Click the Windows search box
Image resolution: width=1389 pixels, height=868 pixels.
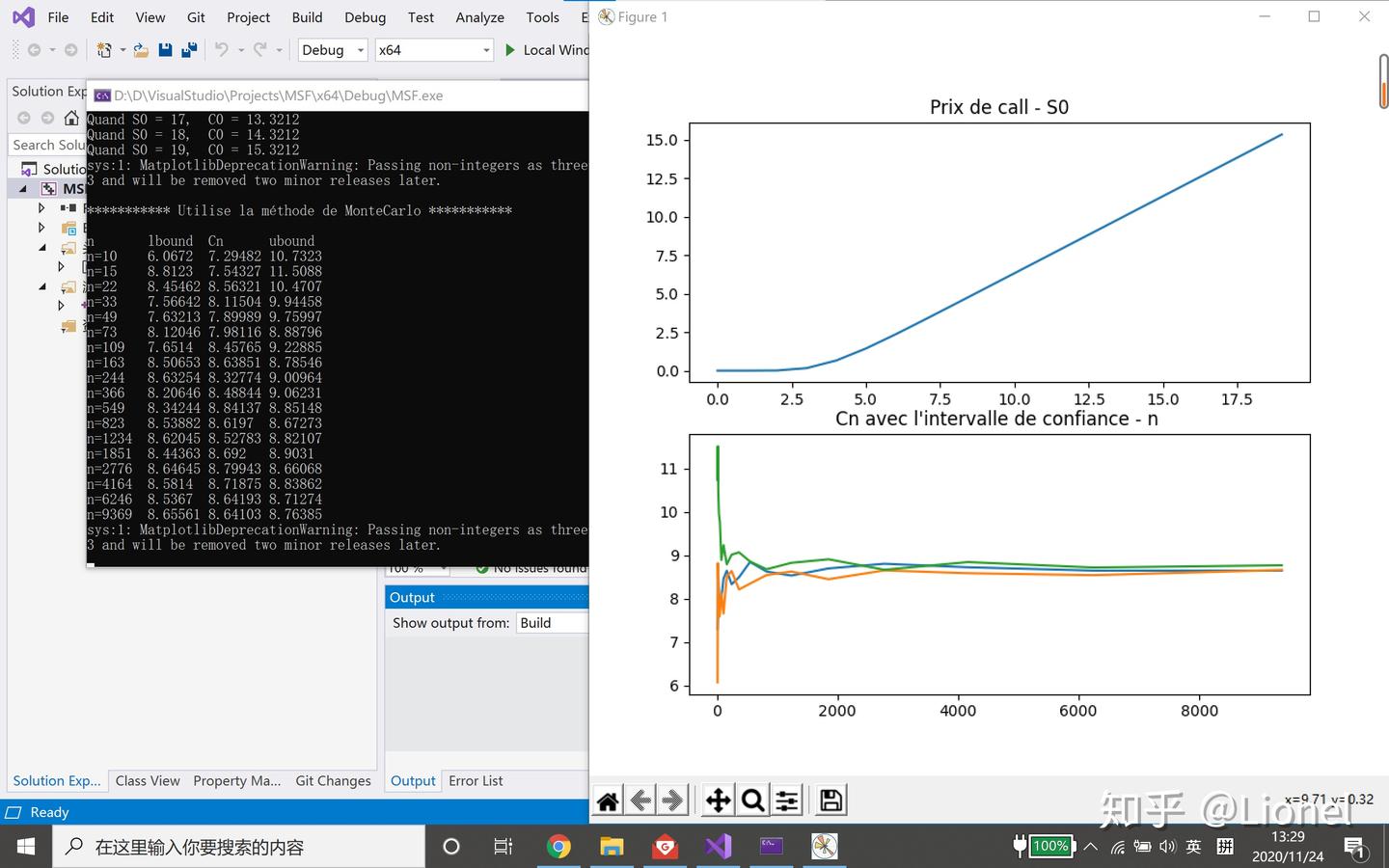tap(241, 846)
